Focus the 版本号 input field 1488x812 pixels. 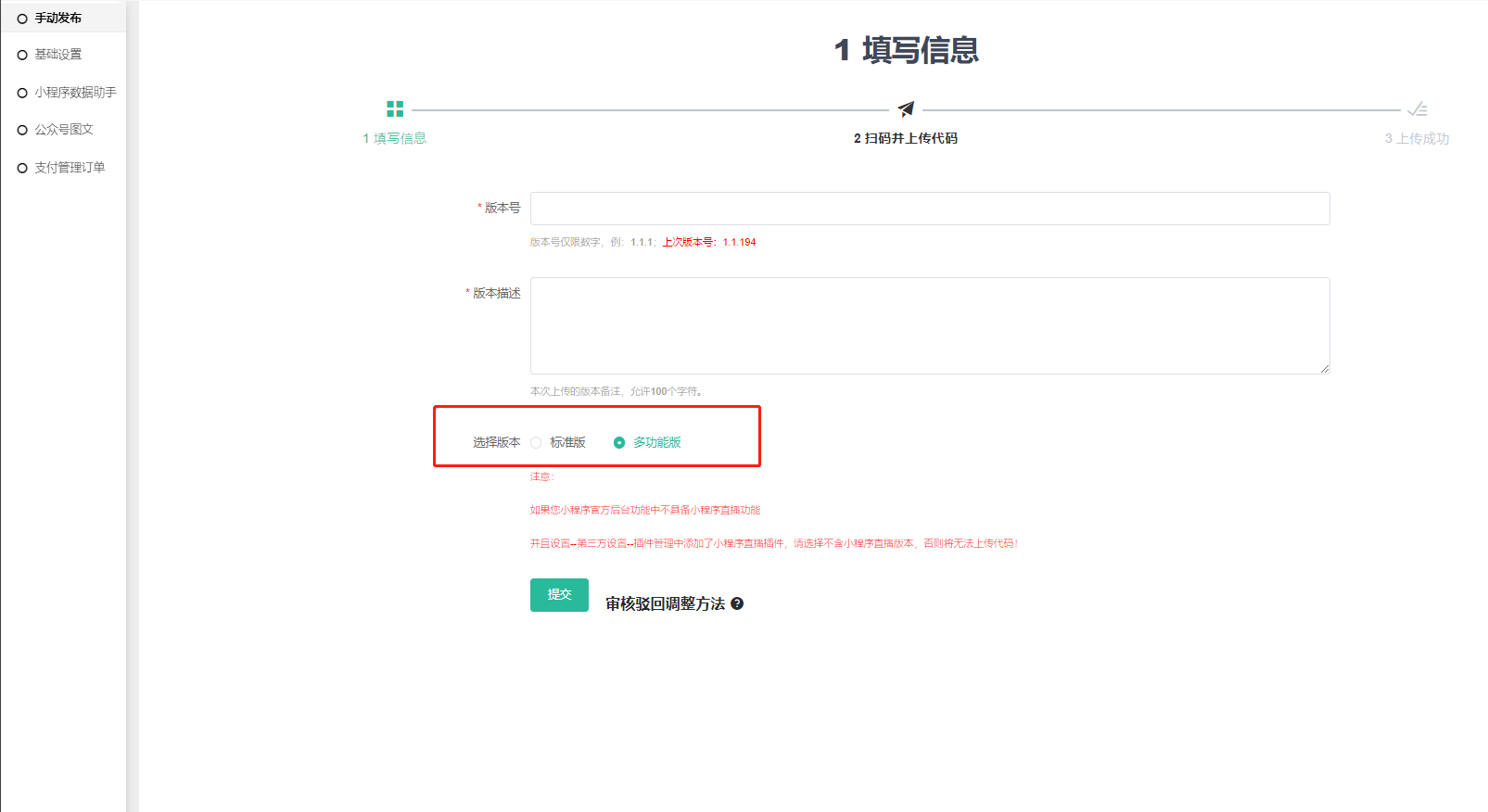[x=929, y=209]
